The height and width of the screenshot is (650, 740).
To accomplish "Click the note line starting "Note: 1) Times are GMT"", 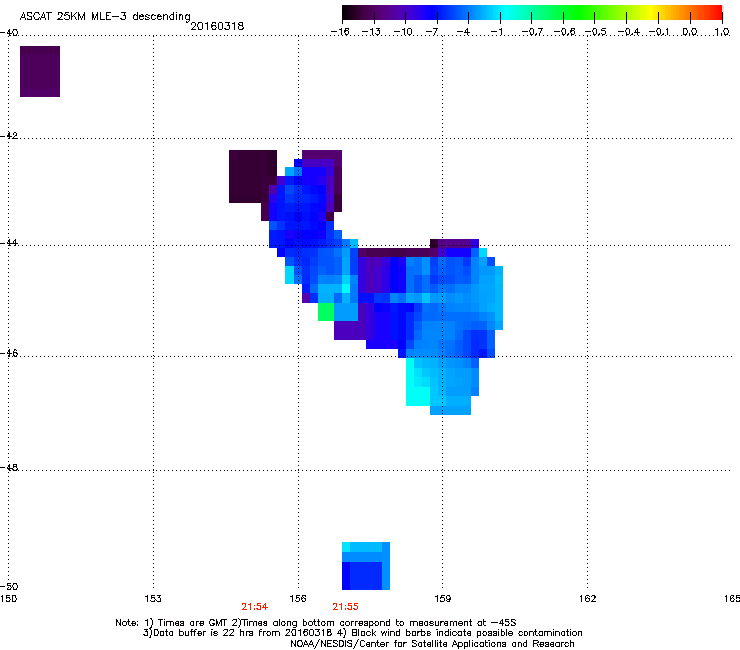I will coord(316,623).
